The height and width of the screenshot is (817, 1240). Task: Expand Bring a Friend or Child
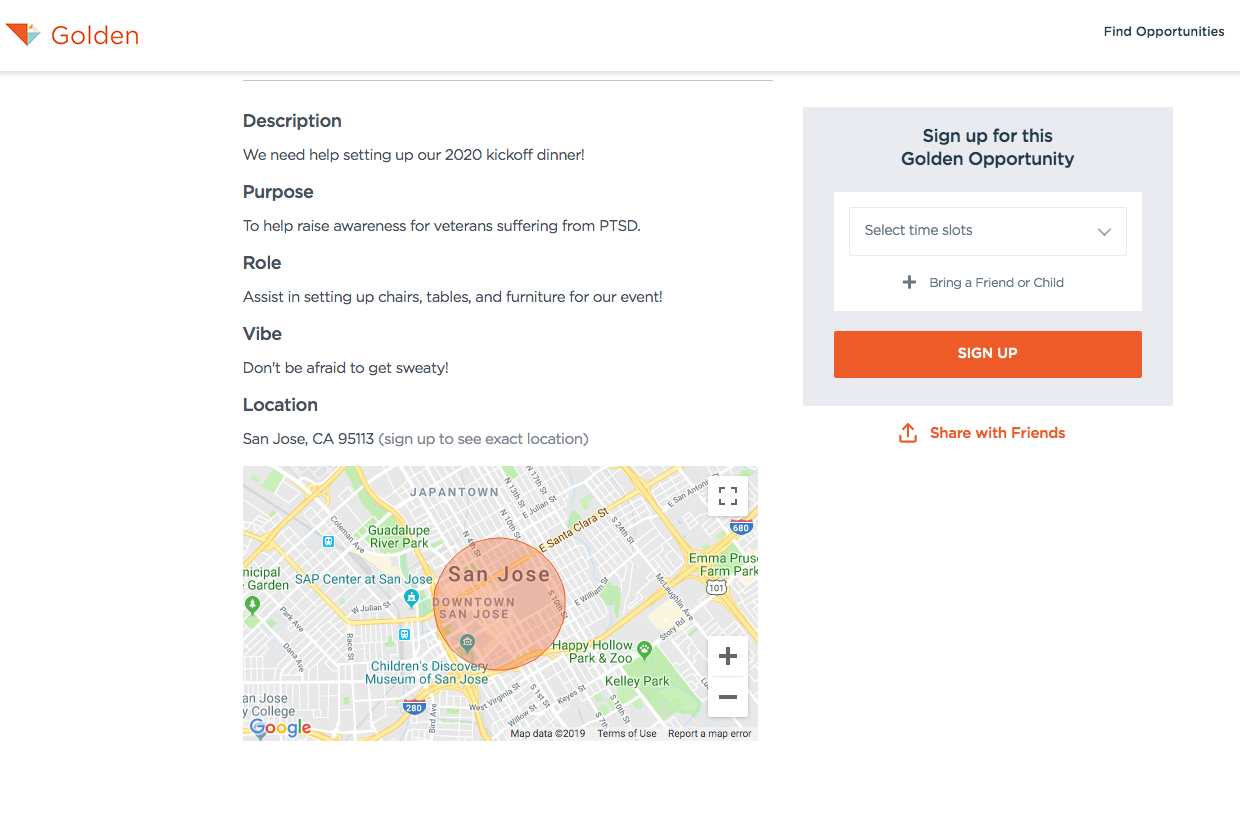point(996,283)
